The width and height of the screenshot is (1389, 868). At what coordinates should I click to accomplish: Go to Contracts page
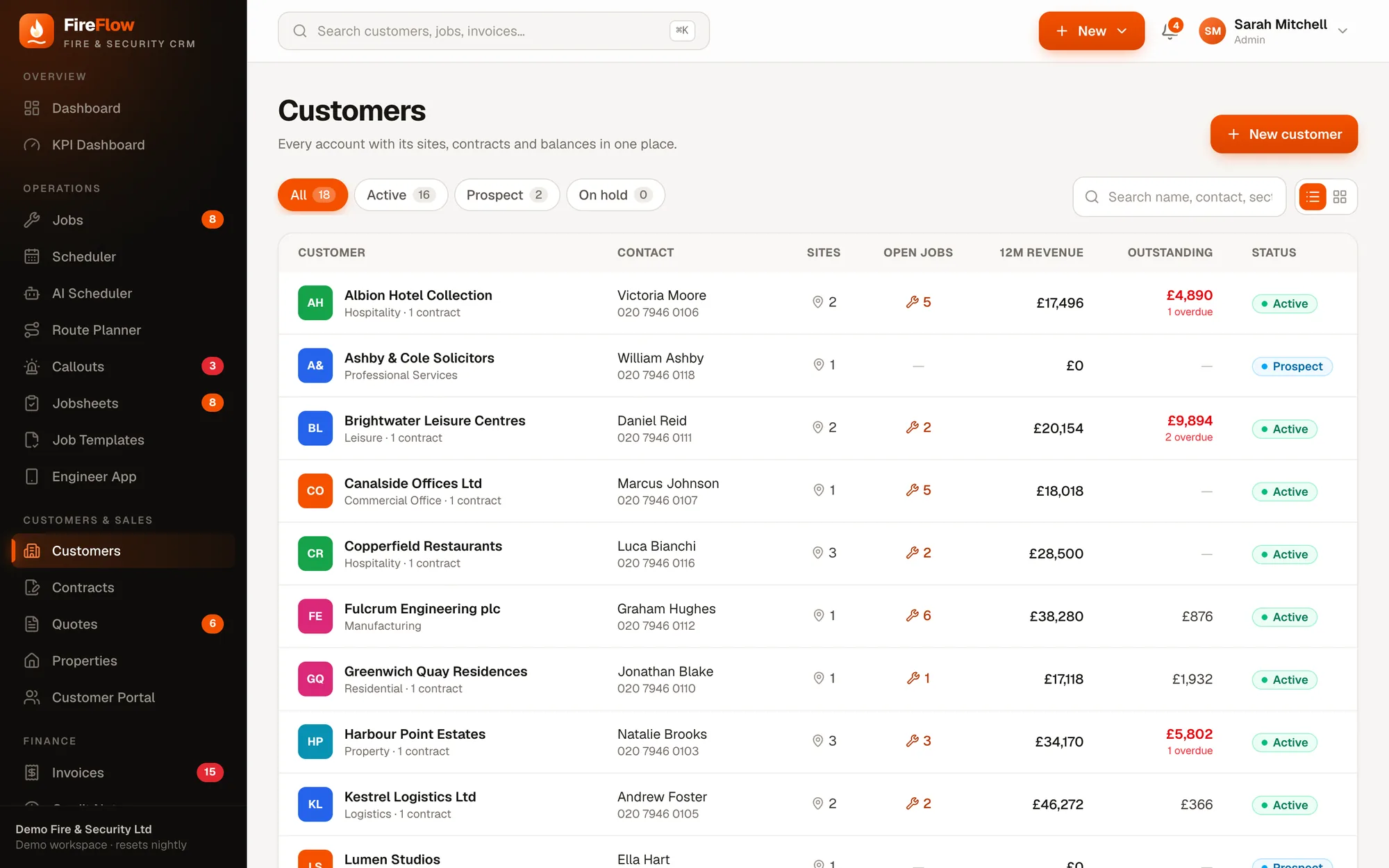point(123,587)
